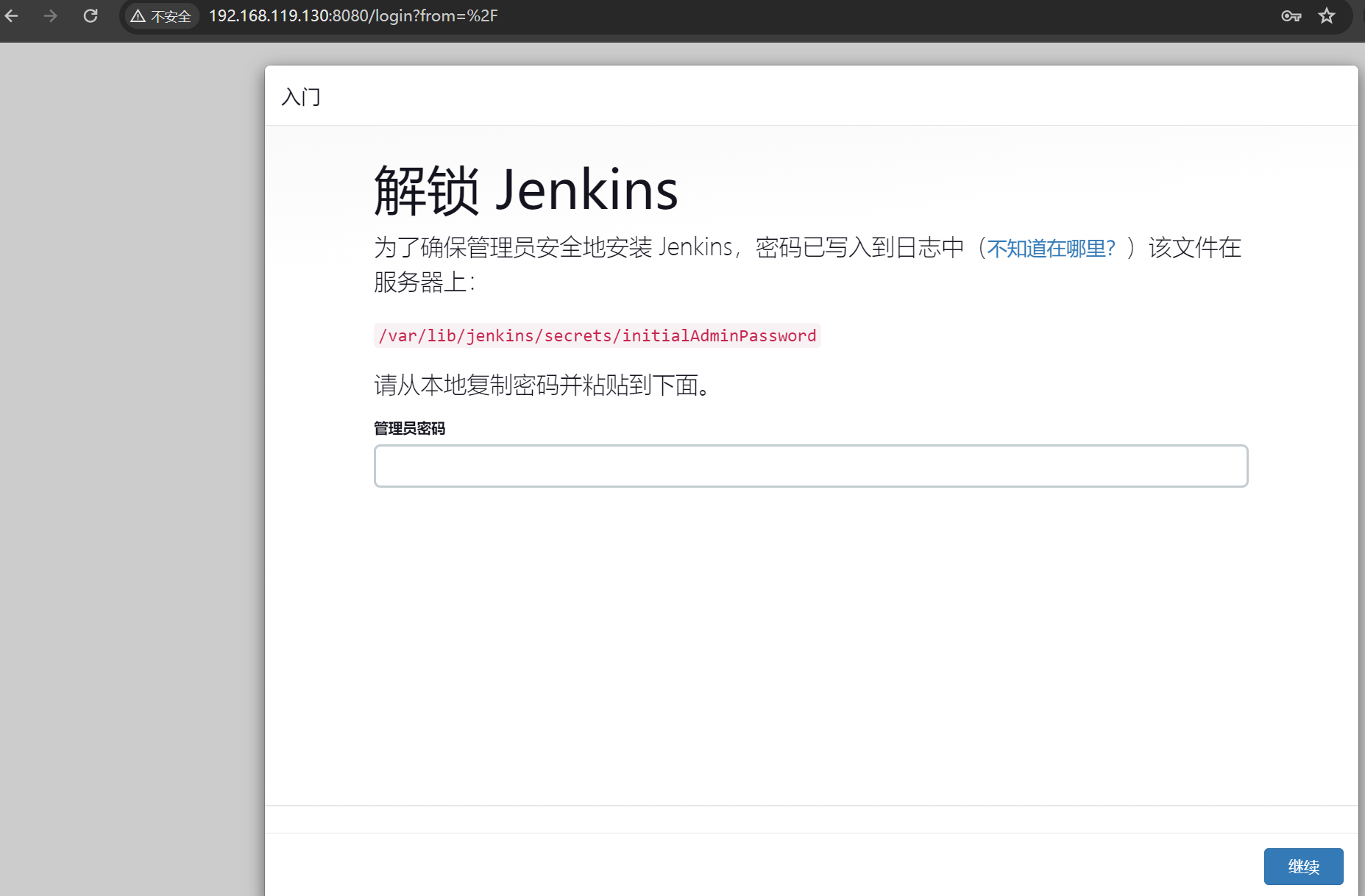Bookmark this page with the star icon
This screenshot has width=1365, height=896.
pos(1327,15)
